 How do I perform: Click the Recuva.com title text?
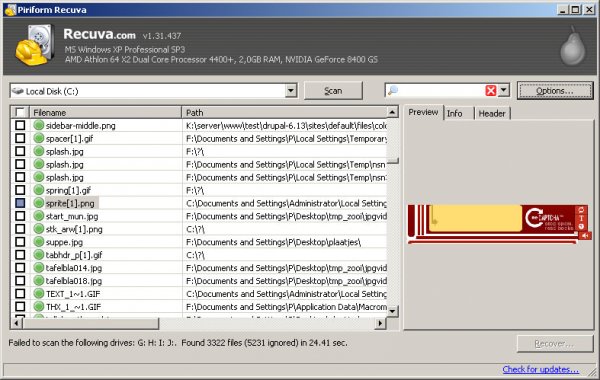(99, 34)
